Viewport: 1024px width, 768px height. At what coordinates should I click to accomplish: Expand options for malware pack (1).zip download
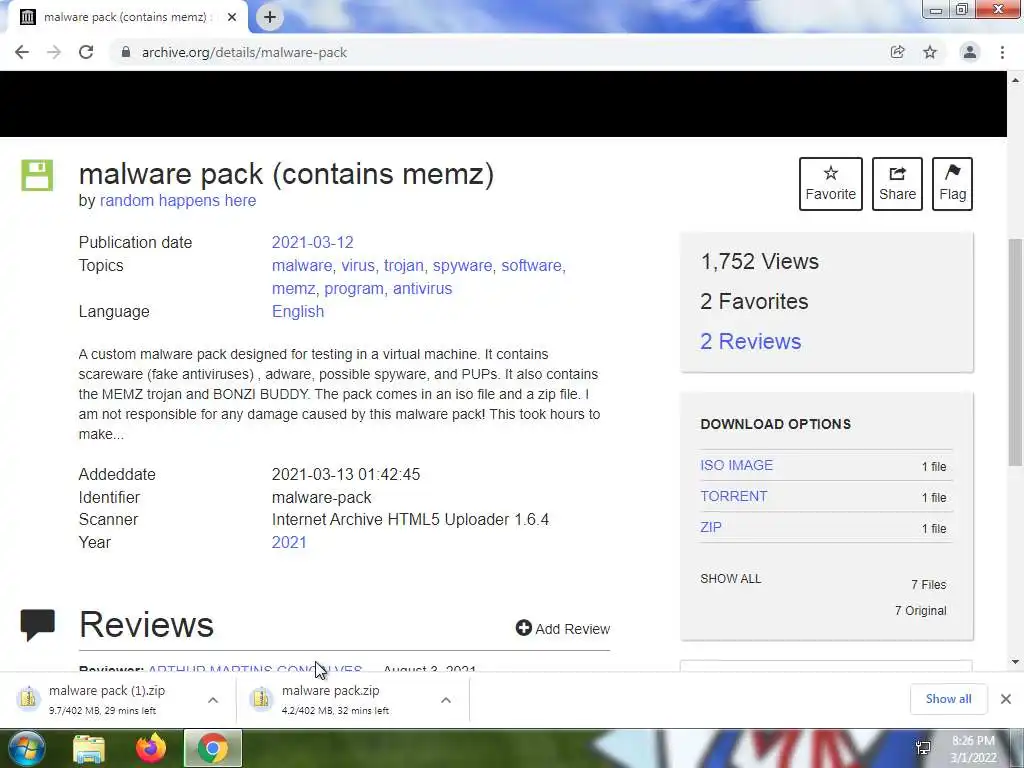point(213,700)
